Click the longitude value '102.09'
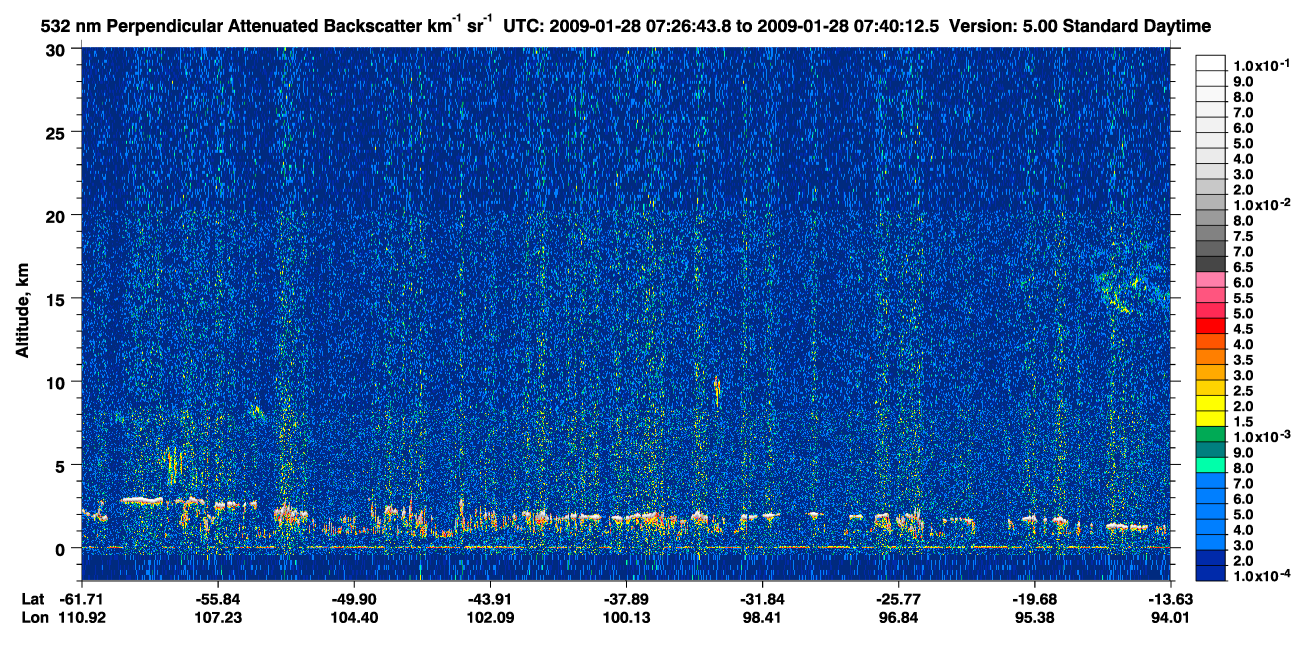Screen dimensions: 1300x667 coord(490,617)
